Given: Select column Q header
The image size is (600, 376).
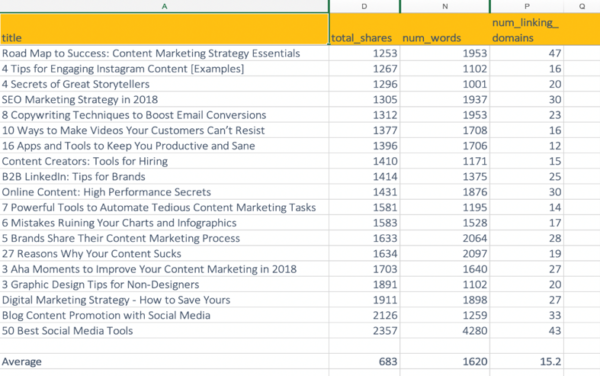Looking at the screenshot, I should point(582,6).
